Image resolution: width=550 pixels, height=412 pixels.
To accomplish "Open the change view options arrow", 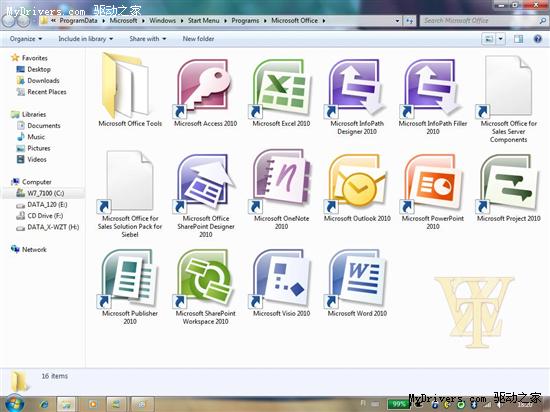I will click(x=501, y=39).
